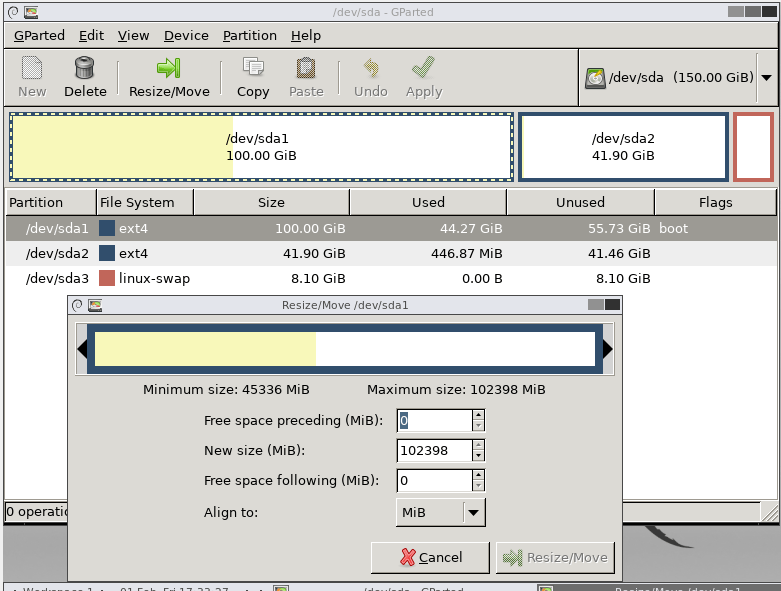The image size is (781, 591).
Task: Click the Partition column header
Action: pyautogui.click(x=50, y=203)
